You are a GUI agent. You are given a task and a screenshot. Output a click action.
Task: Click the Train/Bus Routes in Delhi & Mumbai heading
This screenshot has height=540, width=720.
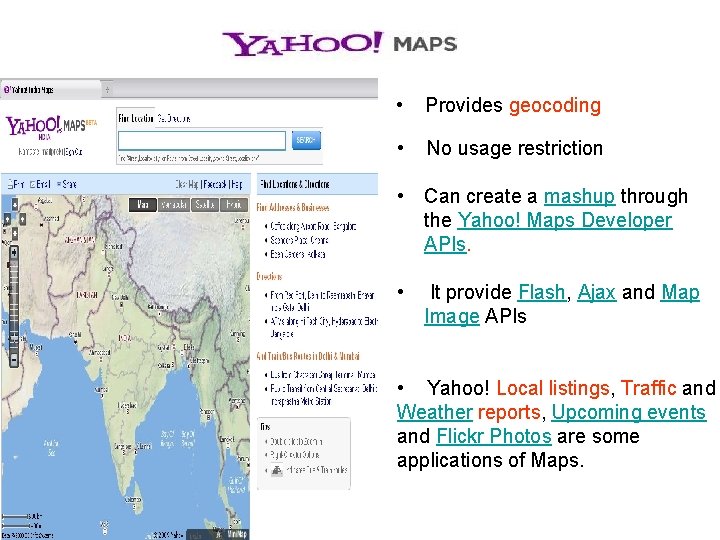click(x=308, y=356)
